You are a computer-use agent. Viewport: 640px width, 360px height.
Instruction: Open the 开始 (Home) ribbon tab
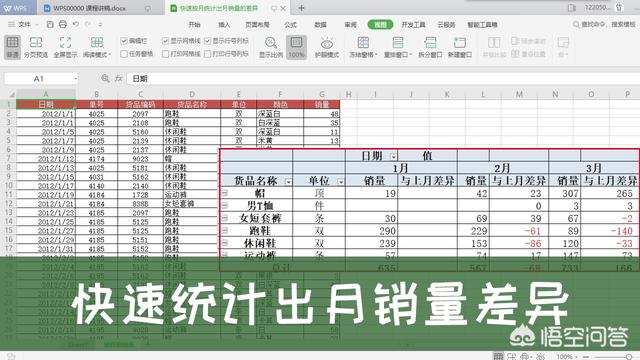[194, 24]
